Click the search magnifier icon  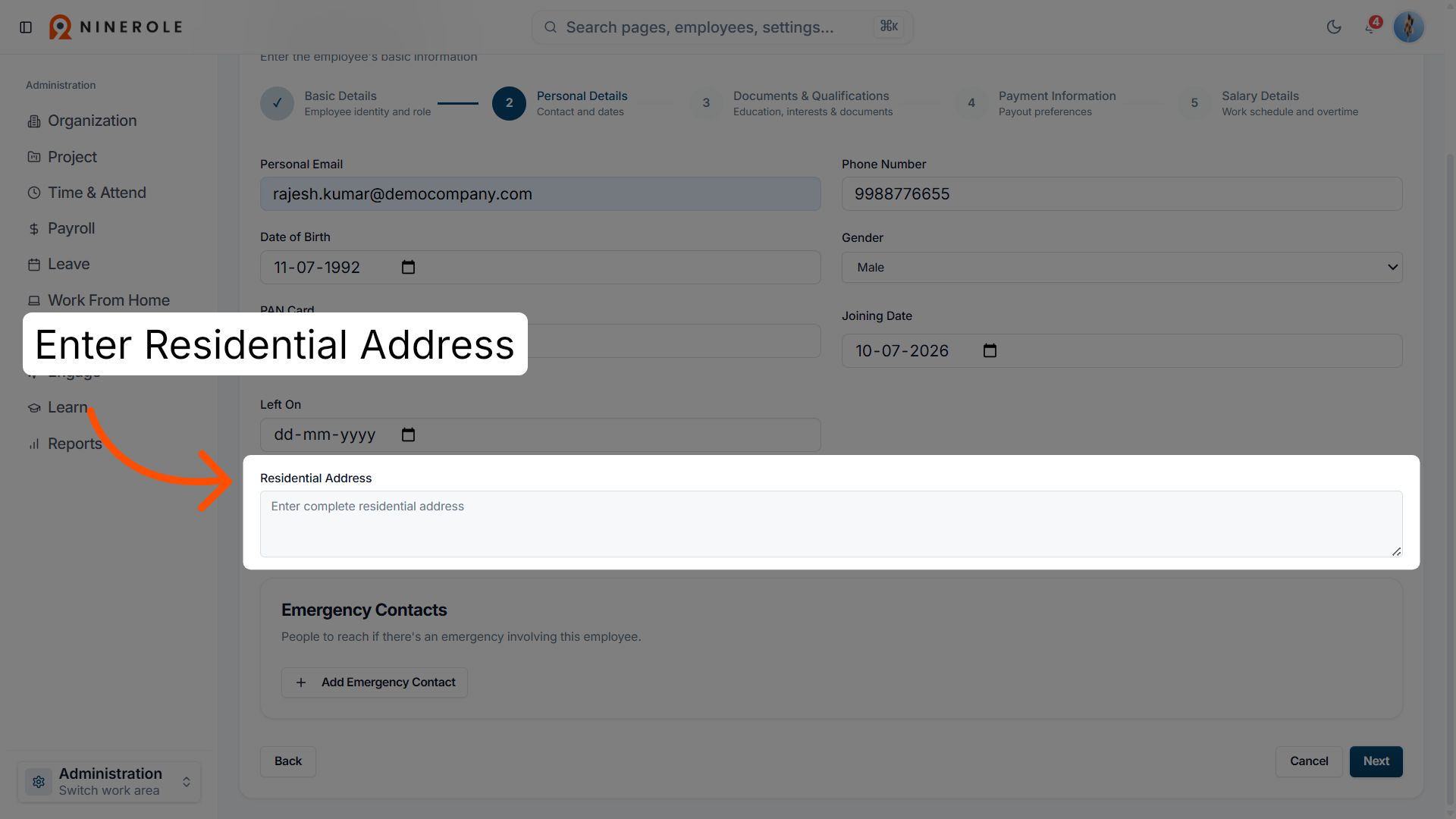(551, 27)
